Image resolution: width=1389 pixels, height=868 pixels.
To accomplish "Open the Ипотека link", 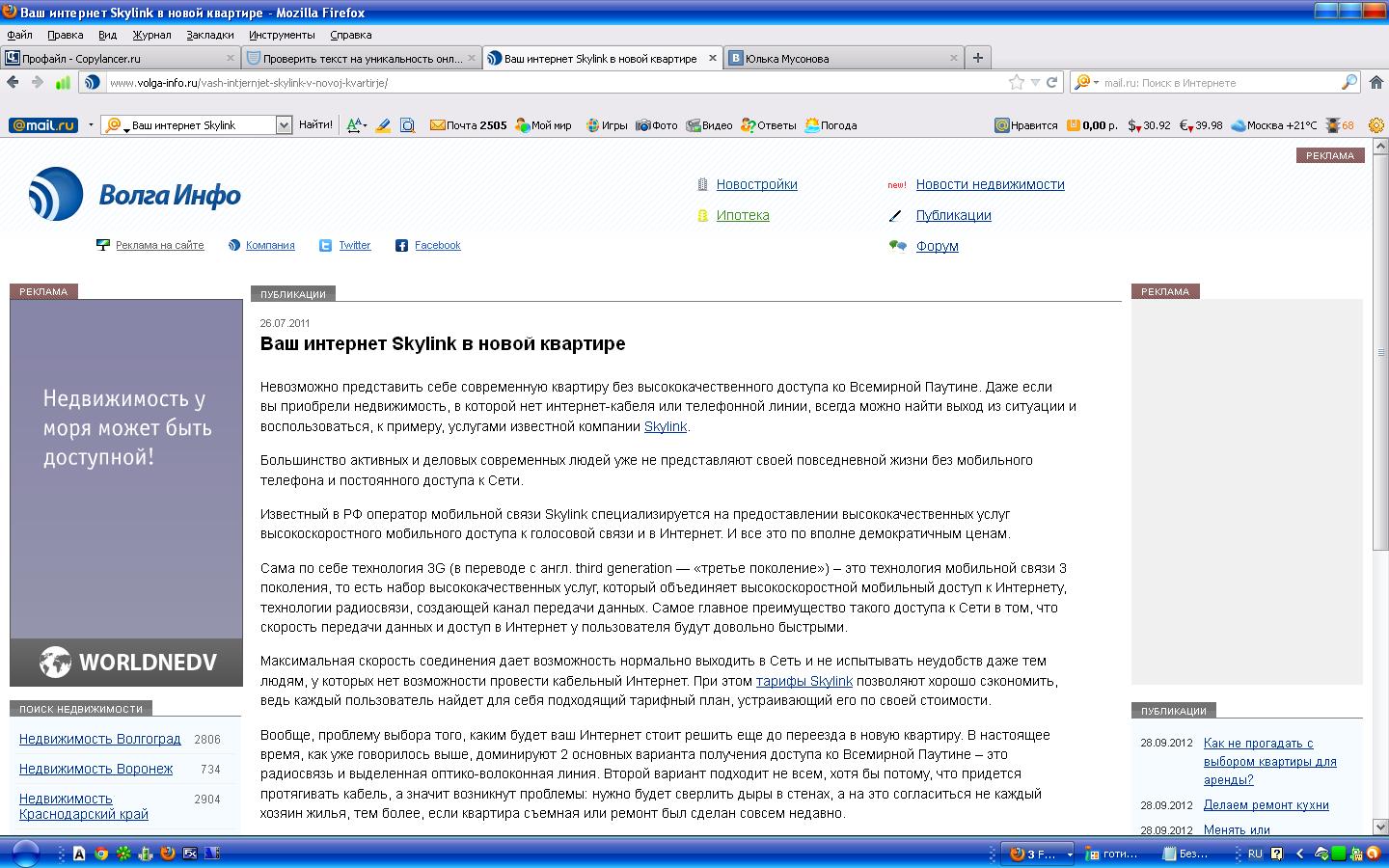I will (x=743, y=215).
